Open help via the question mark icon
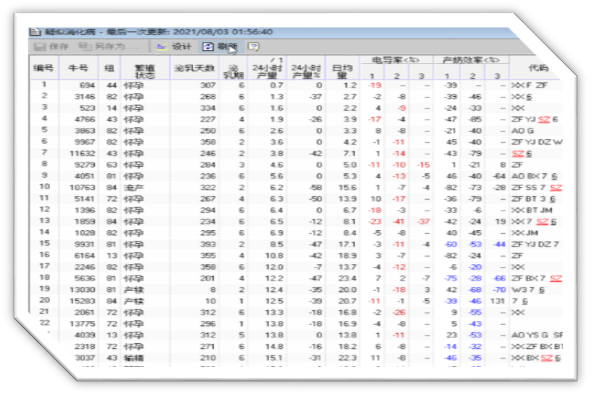592x394 pixels. point(253,46)
